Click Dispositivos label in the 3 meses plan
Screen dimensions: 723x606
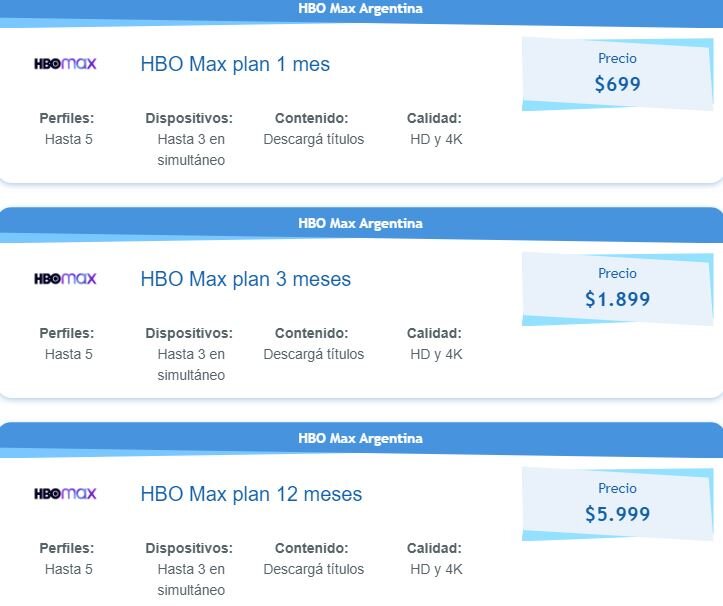pos(189,333)
